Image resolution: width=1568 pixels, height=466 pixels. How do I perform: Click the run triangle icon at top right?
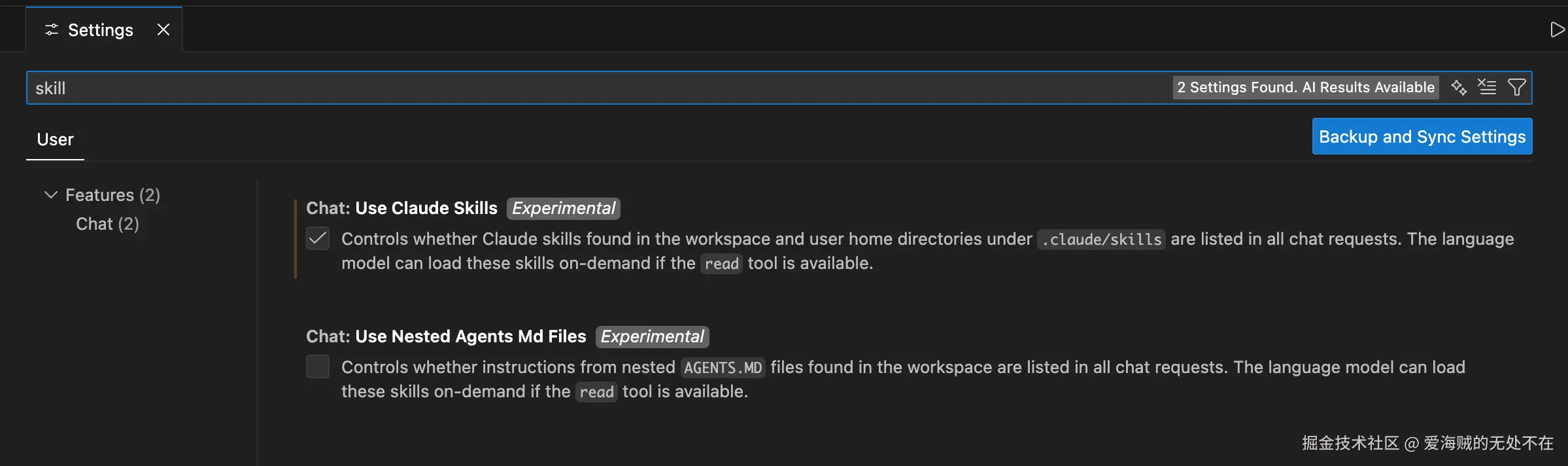(1557, 30)
